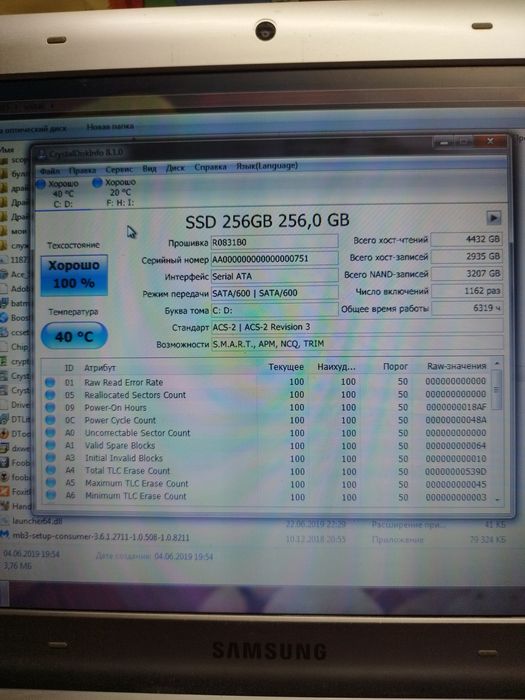This screenshot has width=525, height=700.
Task: Open the Файл menu
Action: tap(50, 171)
